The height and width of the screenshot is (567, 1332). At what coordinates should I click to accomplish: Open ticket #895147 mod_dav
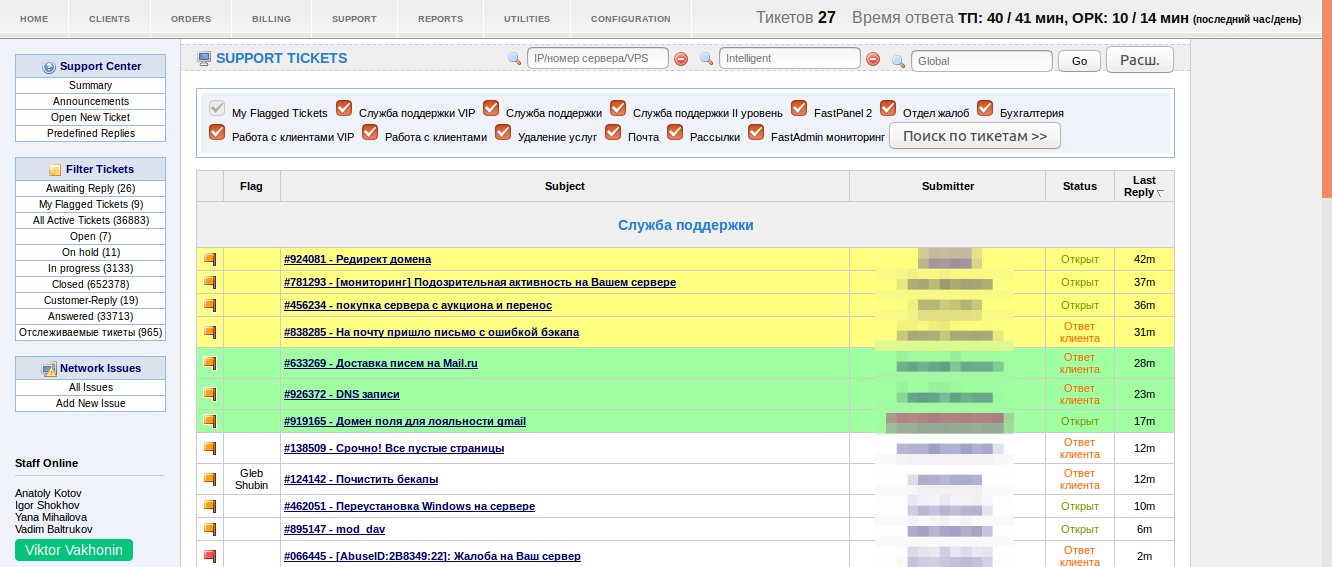[334, 529]
